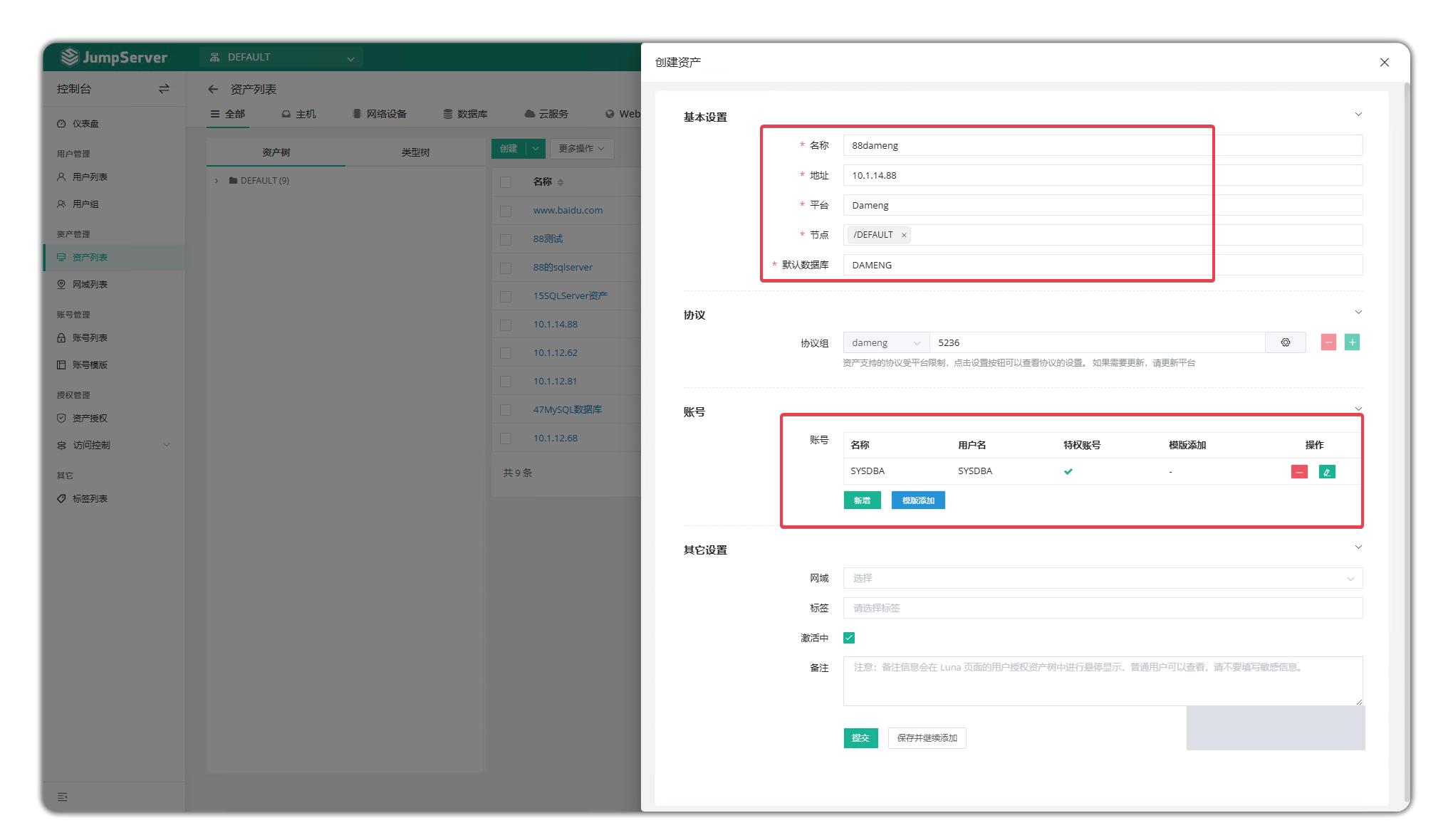Check the box for the www.baidu.com row
1453x840 pixels.
click(x=506, y=211)
